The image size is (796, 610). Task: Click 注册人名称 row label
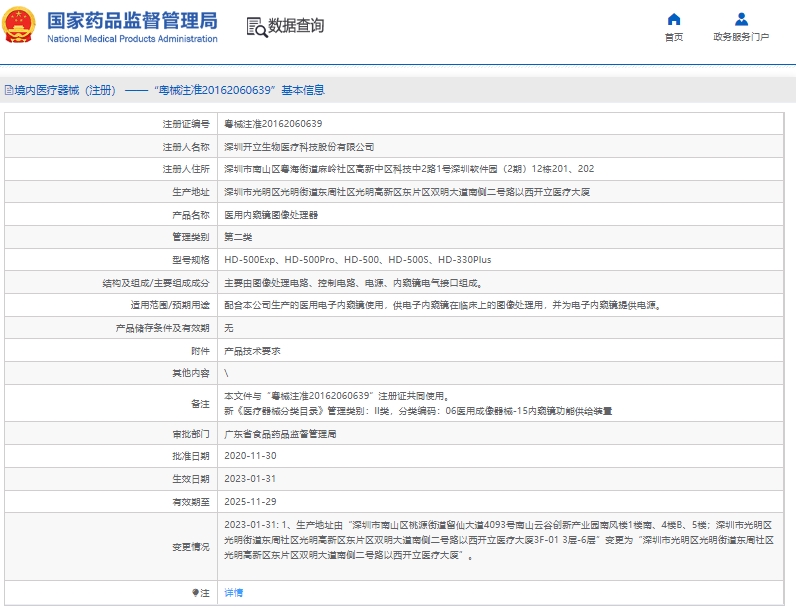point(186,147)
